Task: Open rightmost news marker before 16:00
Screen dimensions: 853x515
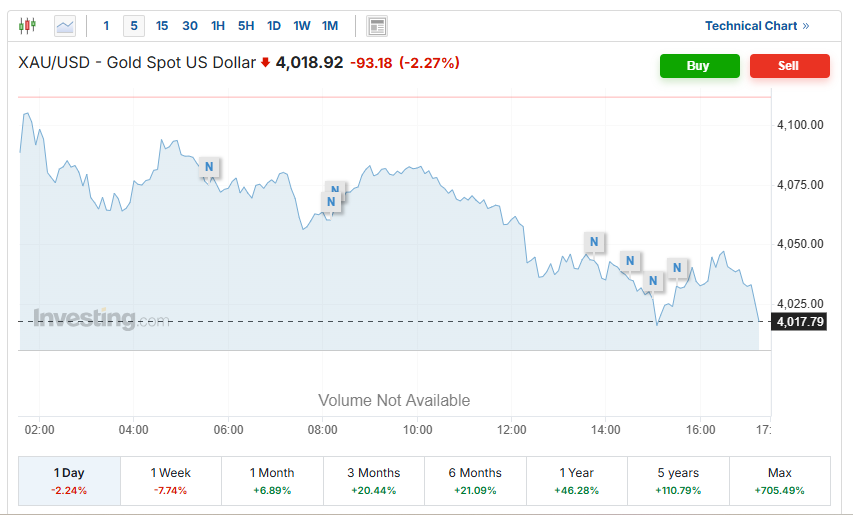Action: click(x=677, y=268)
